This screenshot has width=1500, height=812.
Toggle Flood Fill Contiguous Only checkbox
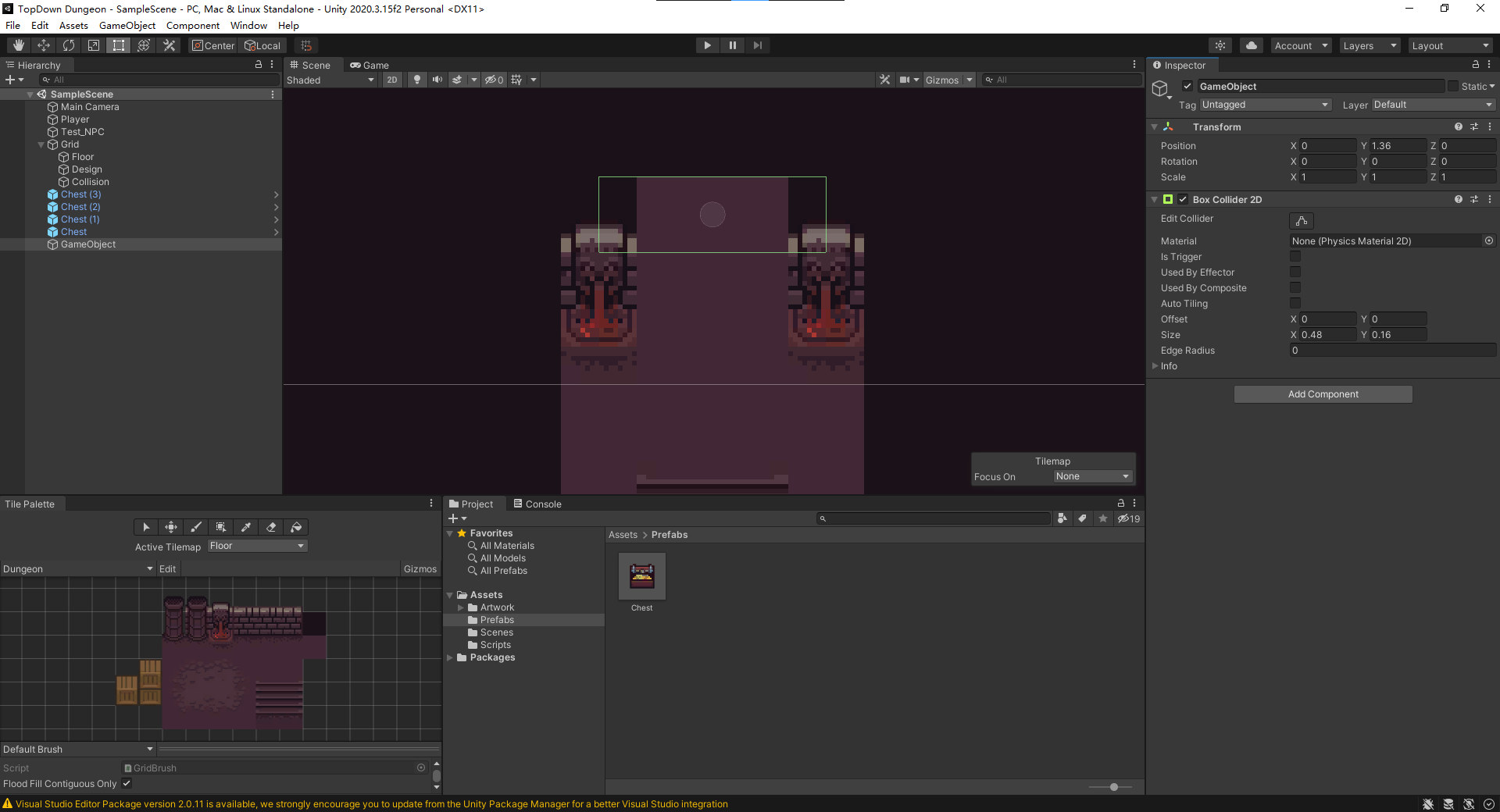coord(127,783)
